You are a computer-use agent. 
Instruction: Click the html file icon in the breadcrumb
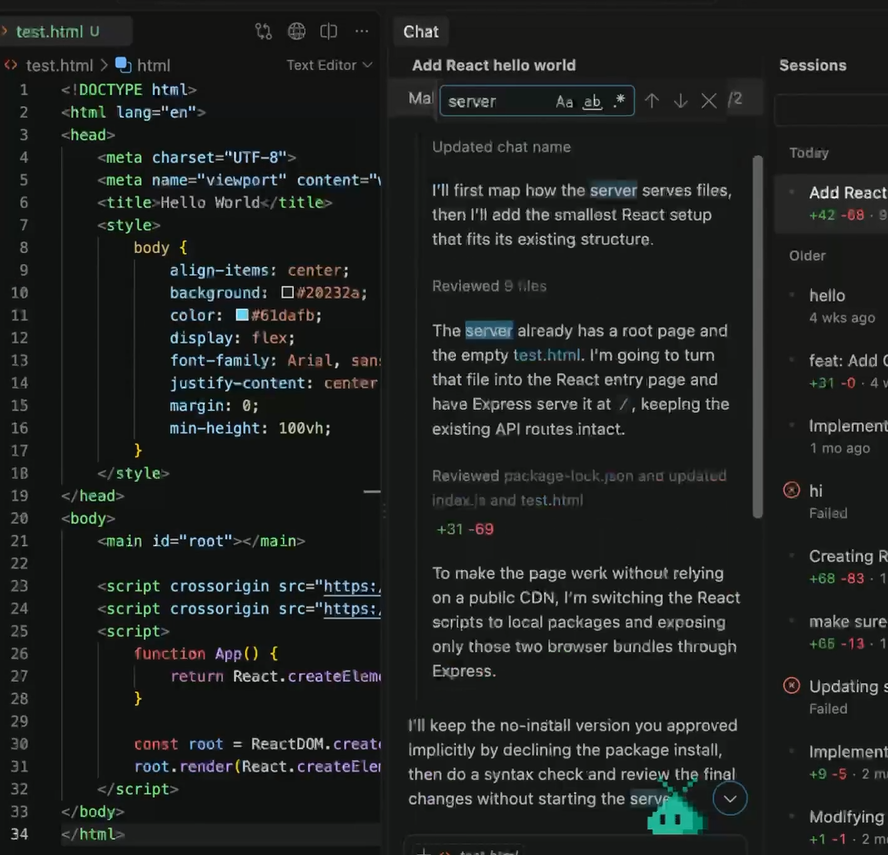[x=11, y=65]
